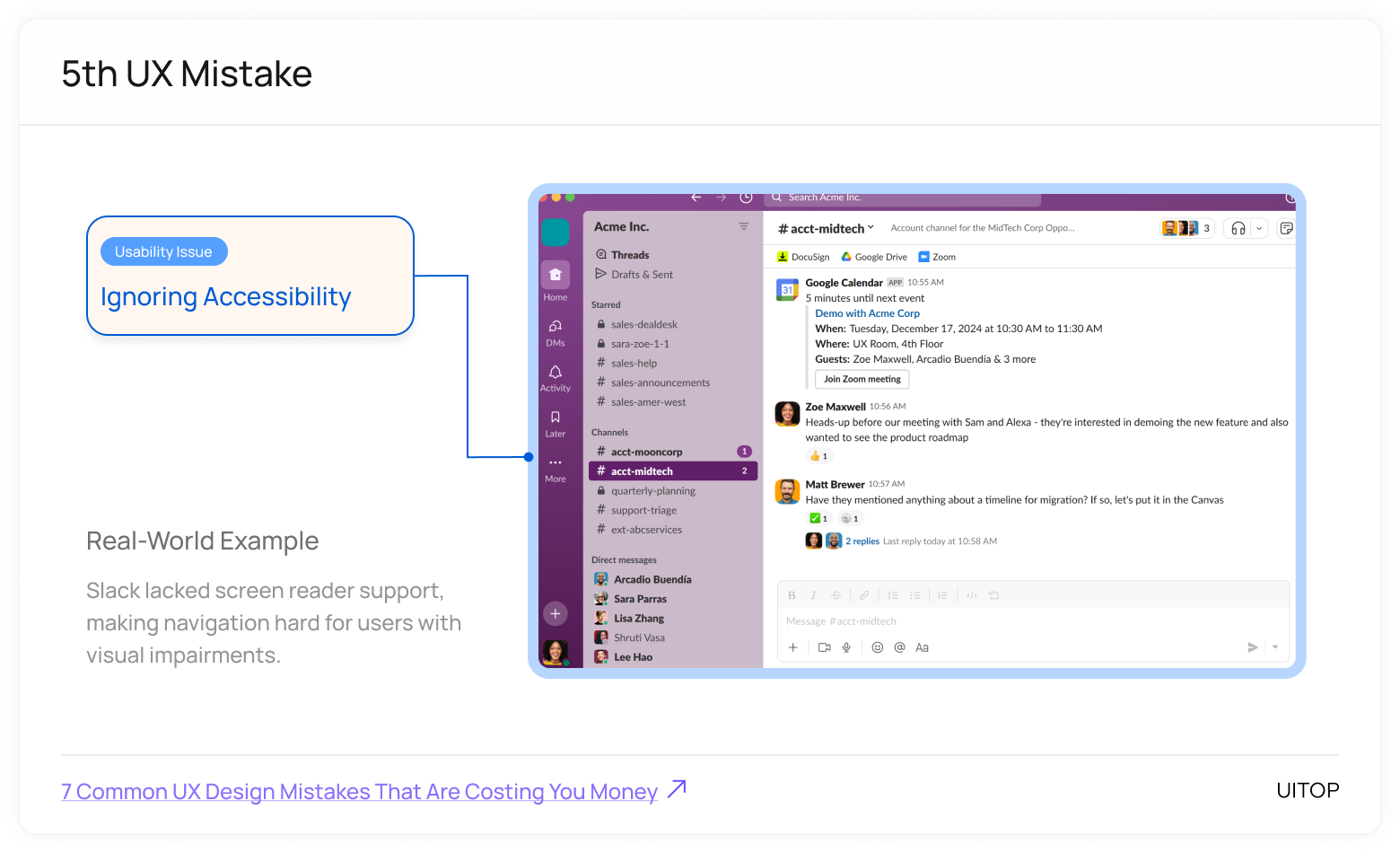Open the Zoom bookmark

[x=937, y=257]
